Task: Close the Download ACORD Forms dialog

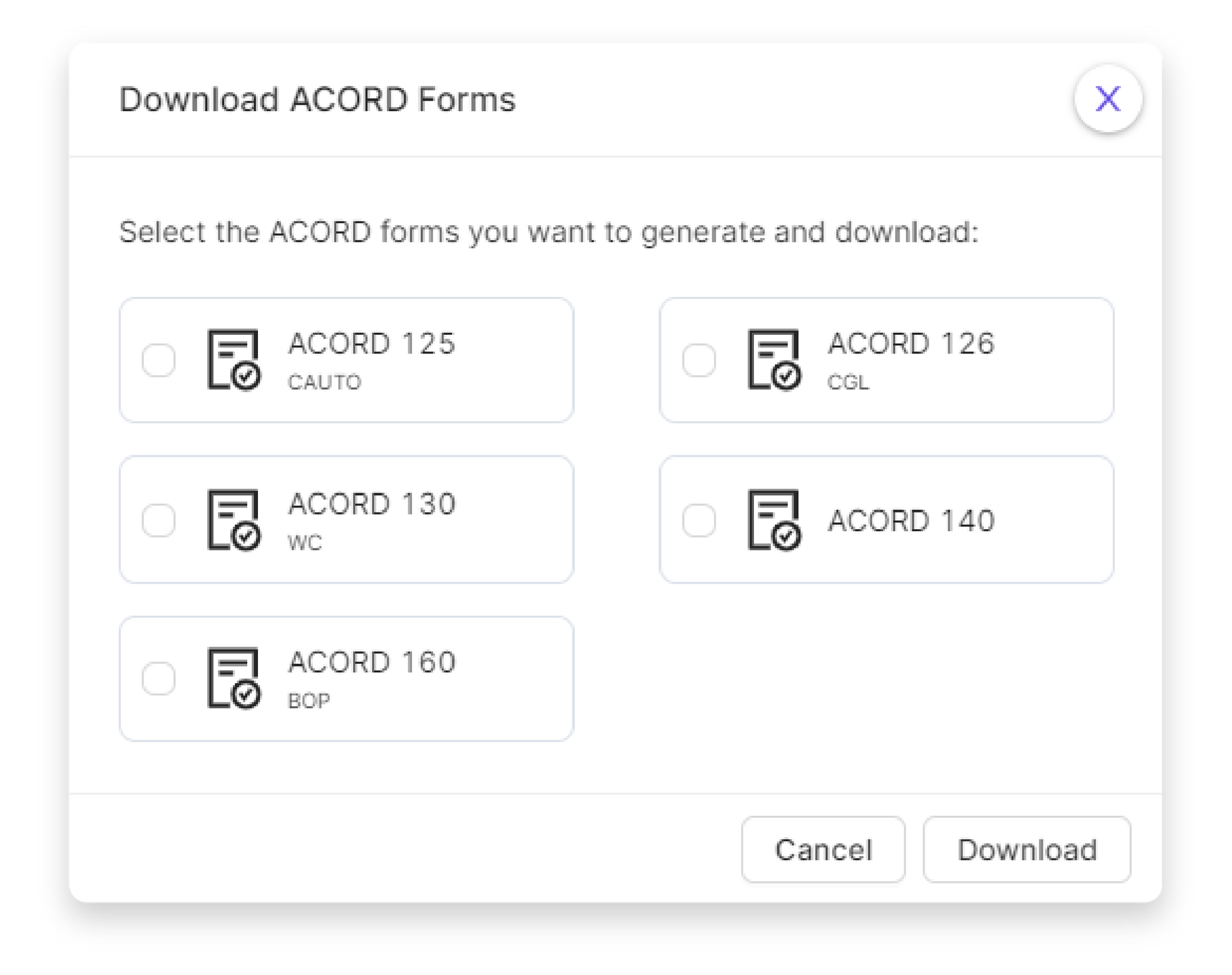Action: (1108, 99)
